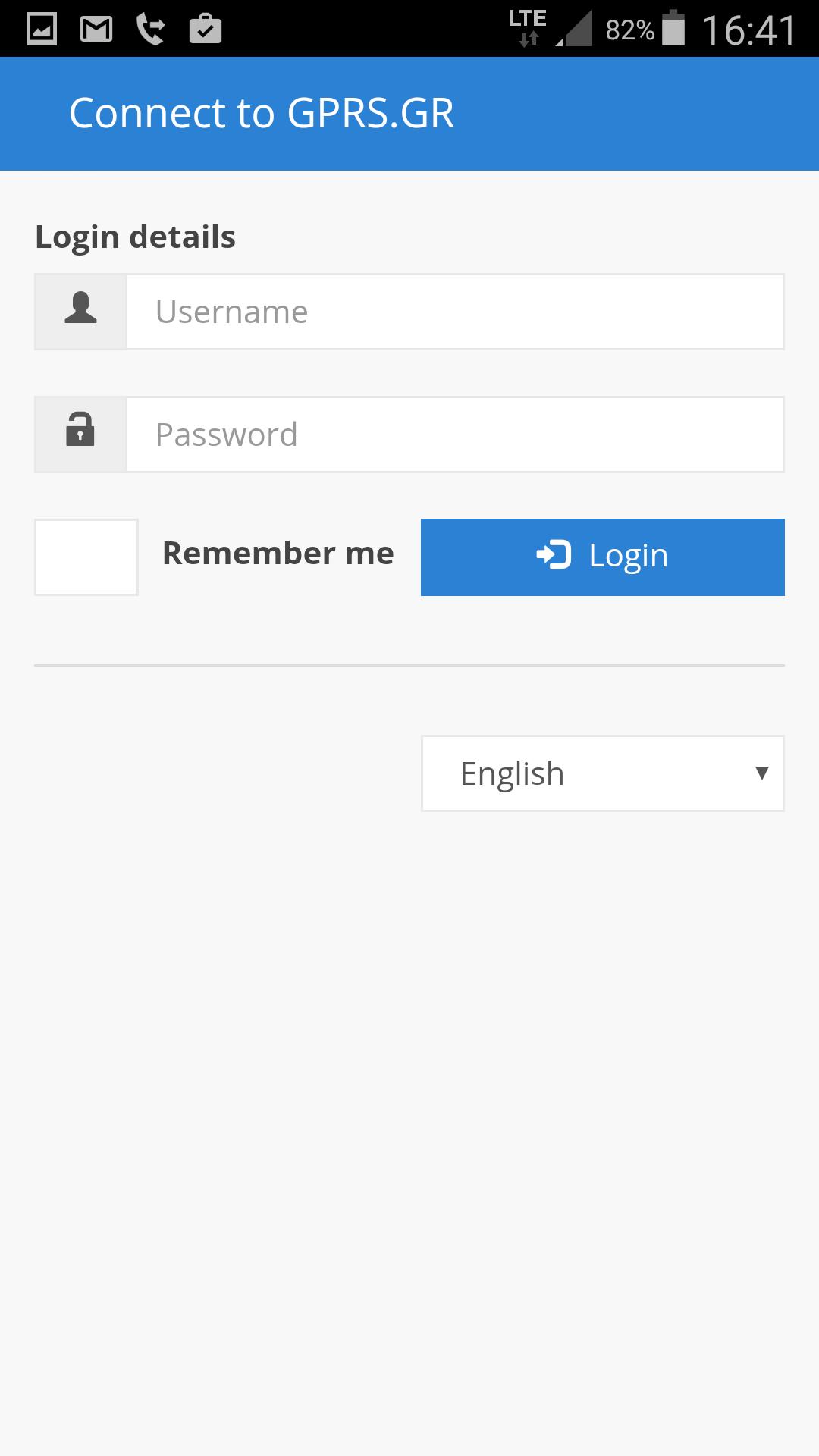Tap the briefcase checkmark status icon
The width and height of the screenshot is (819, 1456).
coord(205,29)
